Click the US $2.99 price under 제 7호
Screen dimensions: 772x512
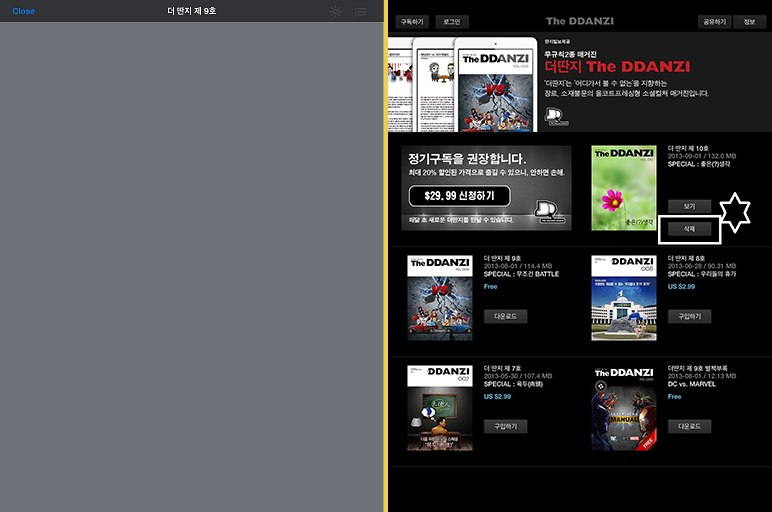(x=497, y=396)
